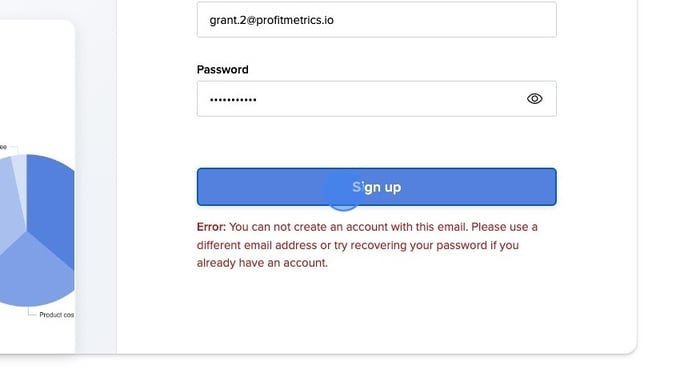Click the Product cost label leader line
This screenshot has height=384, width=688.
pos(32,312)
